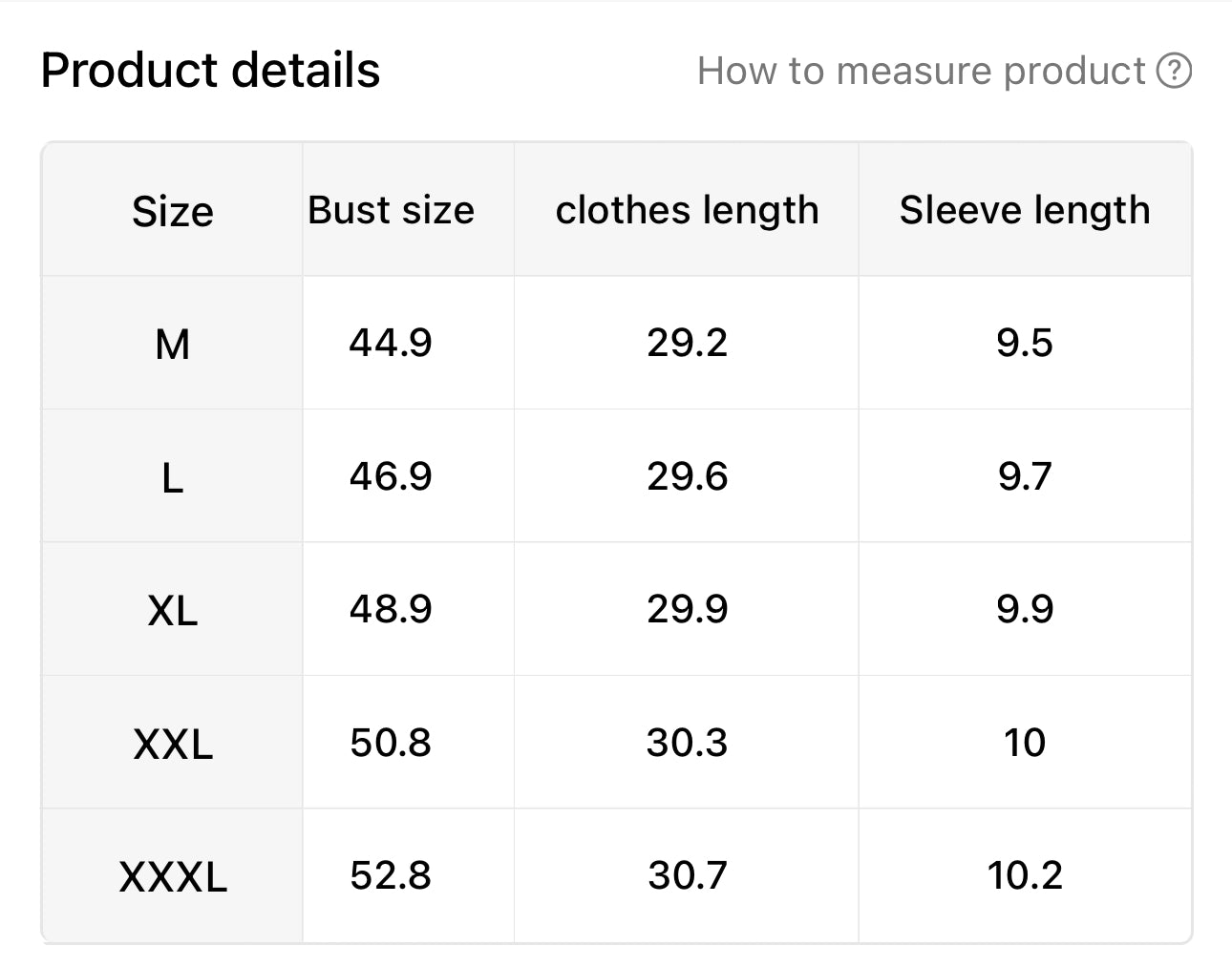Image resolution: width=1232 pixels, height=967 pixels.
Task: Select the Bust size column header
Action: click(392, 210)
